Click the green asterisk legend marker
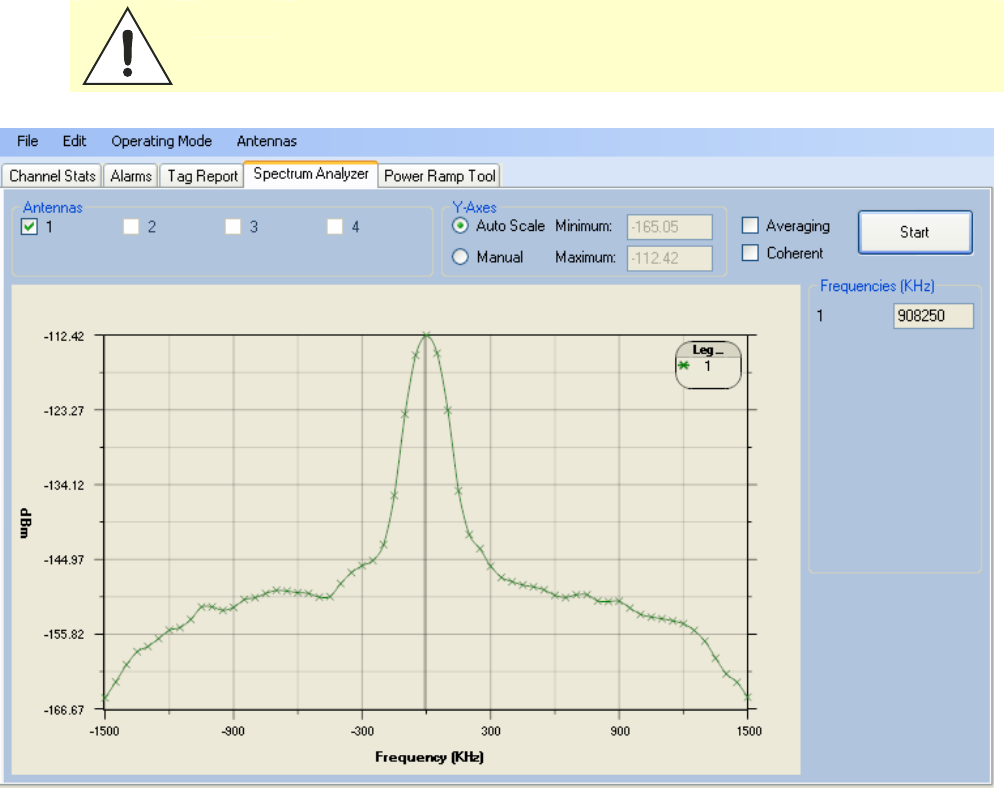 coord(684,366)
